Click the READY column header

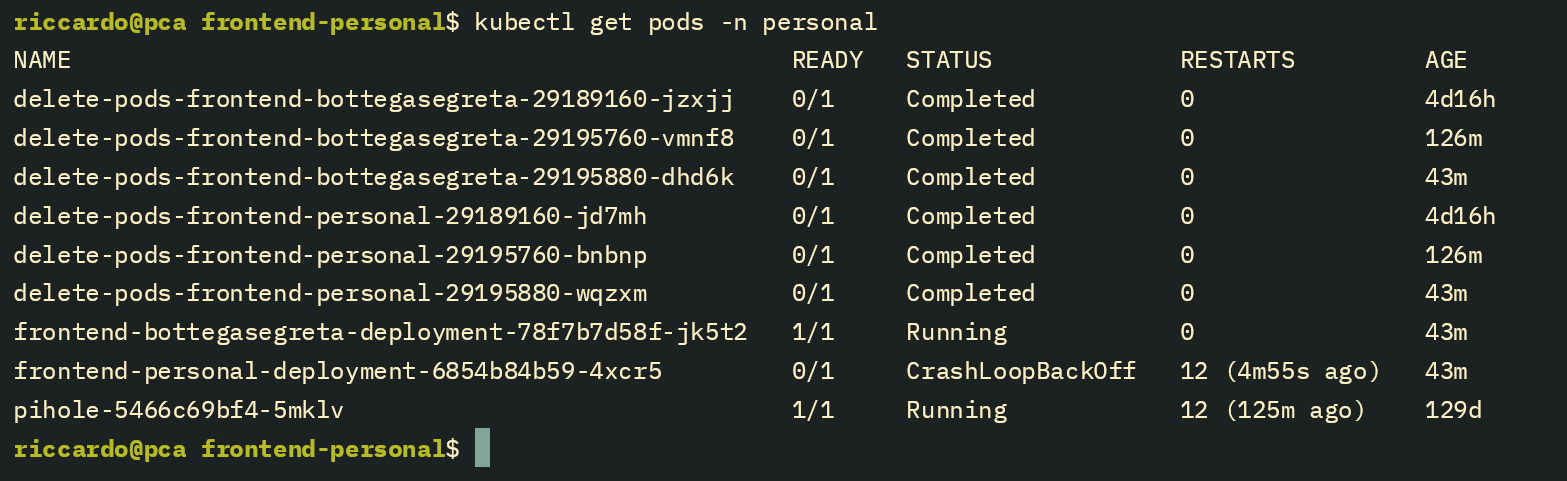click(x=827, y=60)
